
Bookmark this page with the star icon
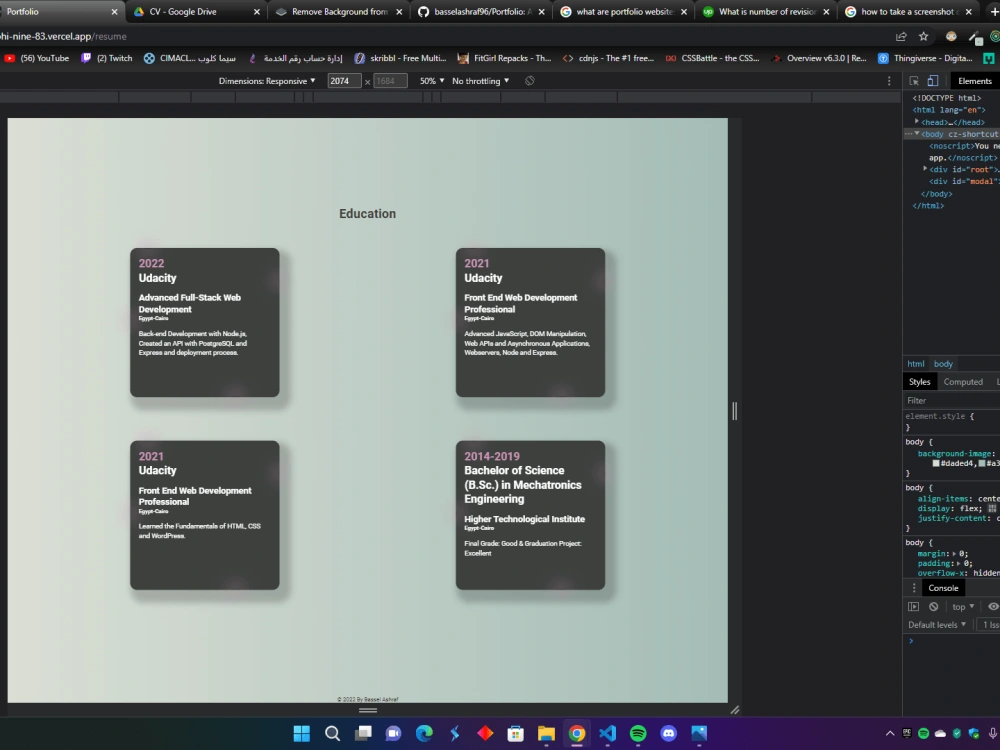(923, 36)
